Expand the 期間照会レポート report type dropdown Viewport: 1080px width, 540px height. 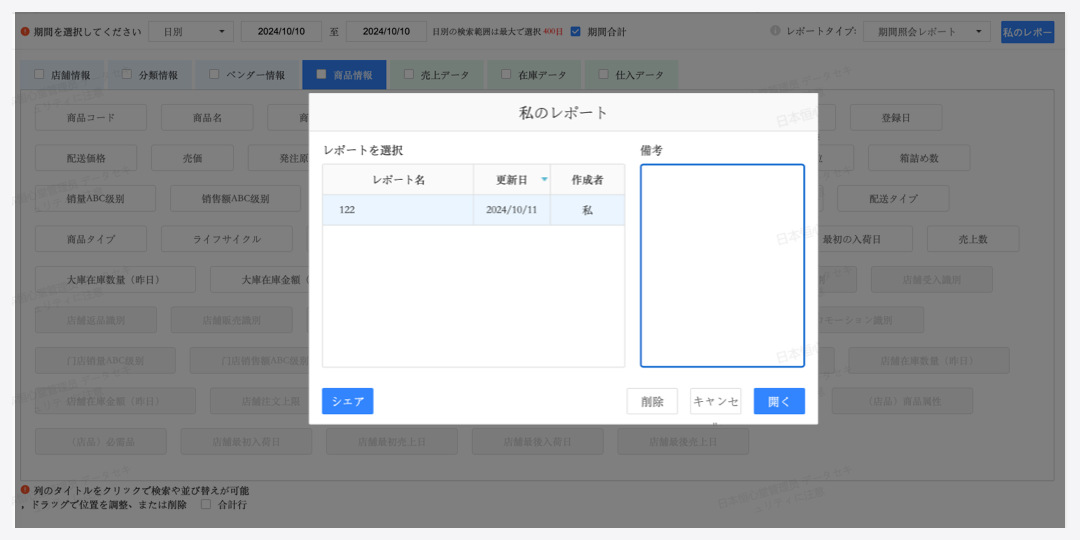point(926,32)
